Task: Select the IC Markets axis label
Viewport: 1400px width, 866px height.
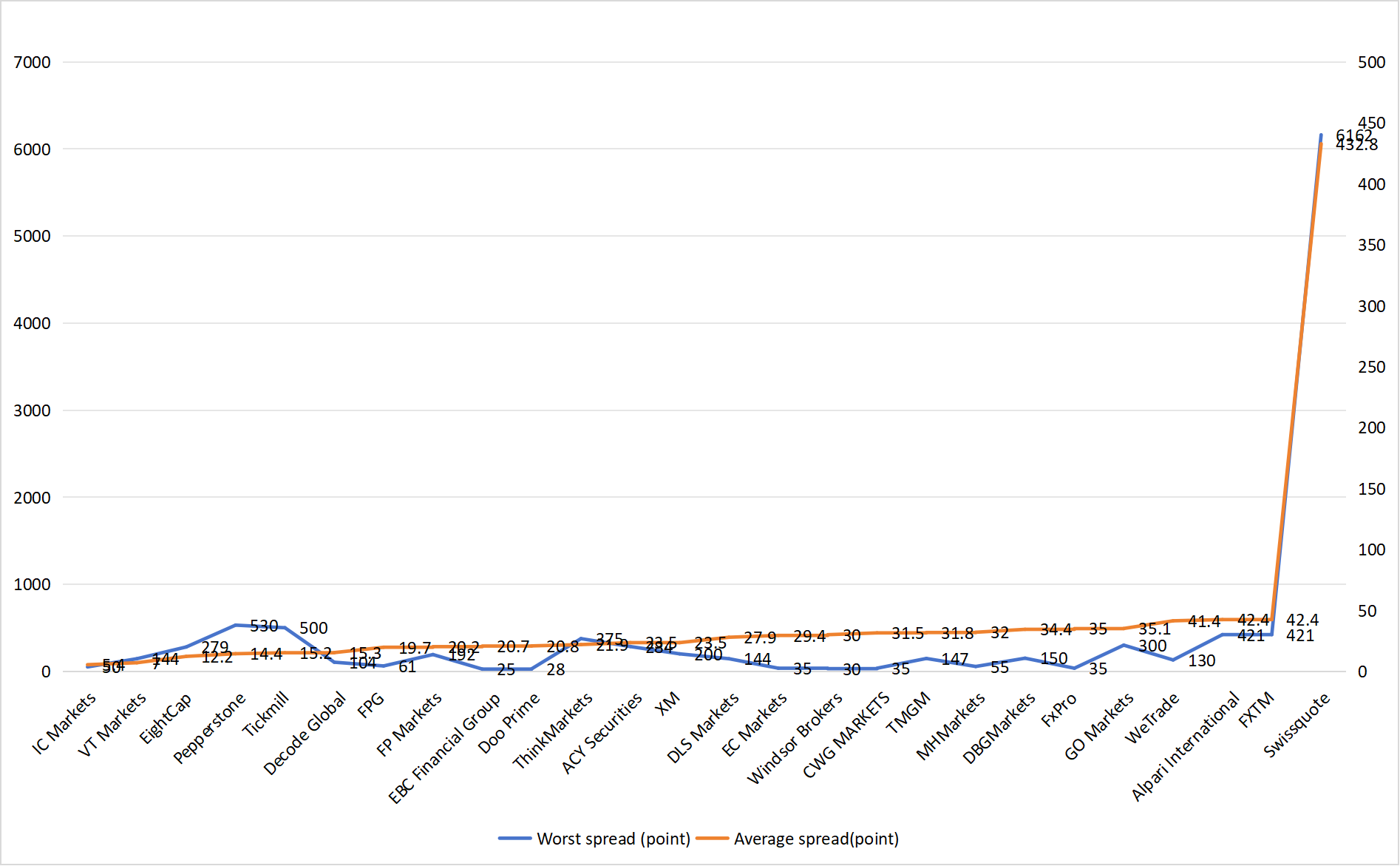Action: pos(64,723)
